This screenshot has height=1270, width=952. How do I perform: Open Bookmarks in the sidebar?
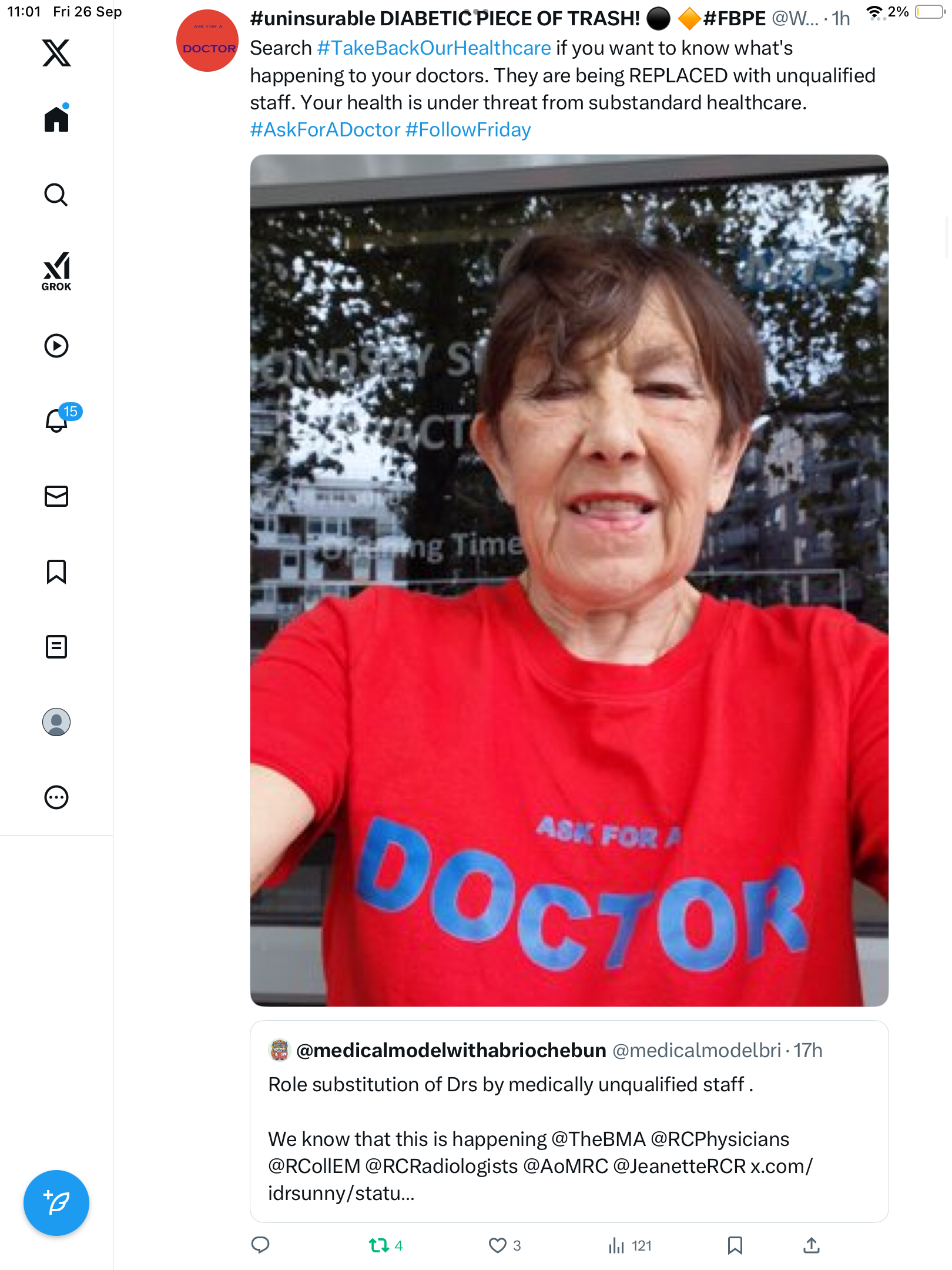tap(56, 571)
